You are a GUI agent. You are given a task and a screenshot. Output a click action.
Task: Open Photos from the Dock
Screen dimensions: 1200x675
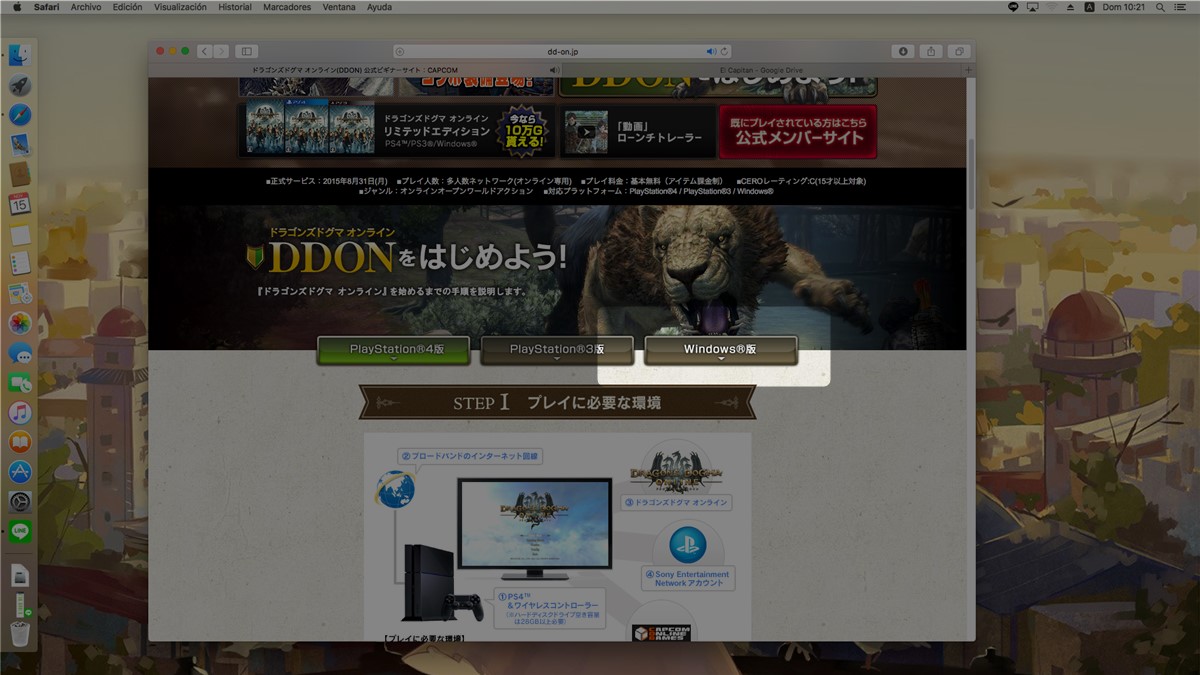[x=20, y=323]
